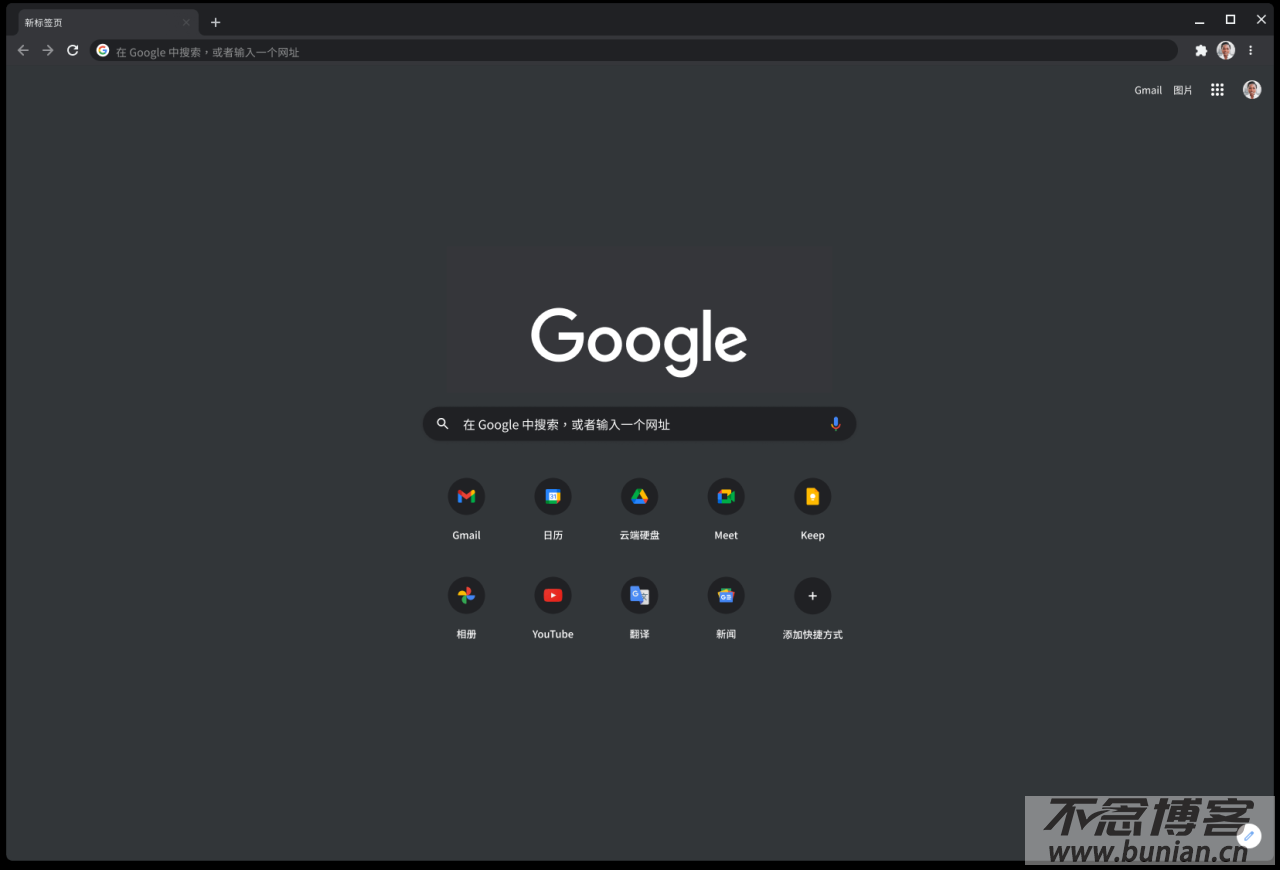Reload the page with the refresh icon
1280x870 pixels.
(73, 50)
